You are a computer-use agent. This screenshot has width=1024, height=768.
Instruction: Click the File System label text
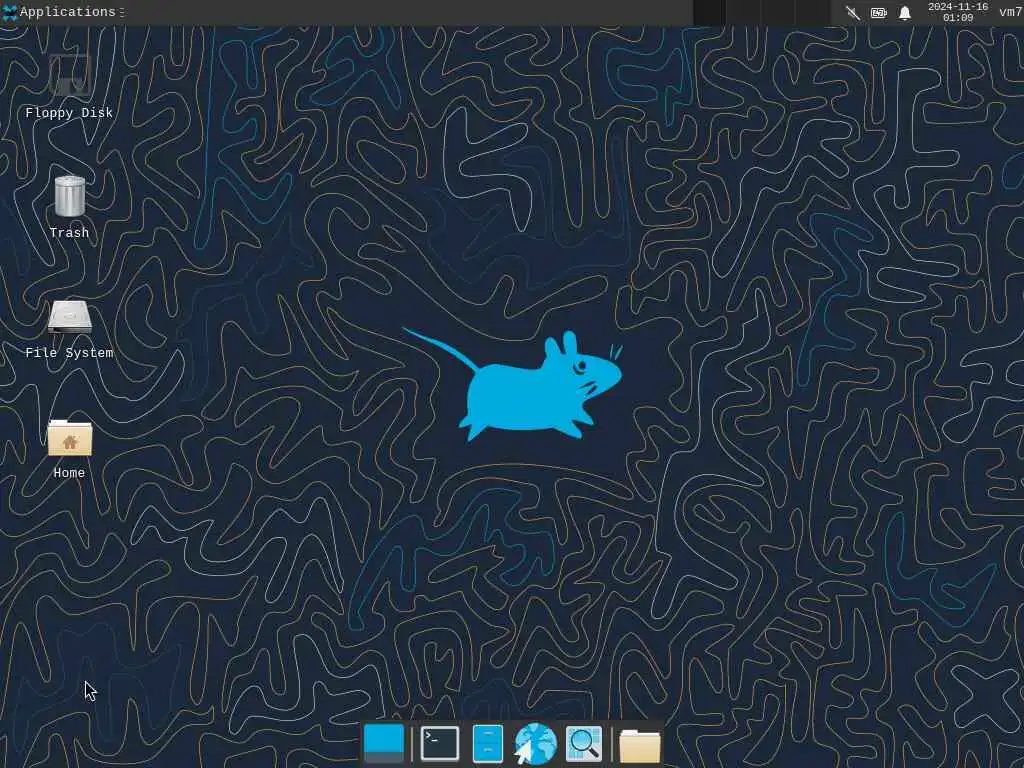click(x=69, y=353)
